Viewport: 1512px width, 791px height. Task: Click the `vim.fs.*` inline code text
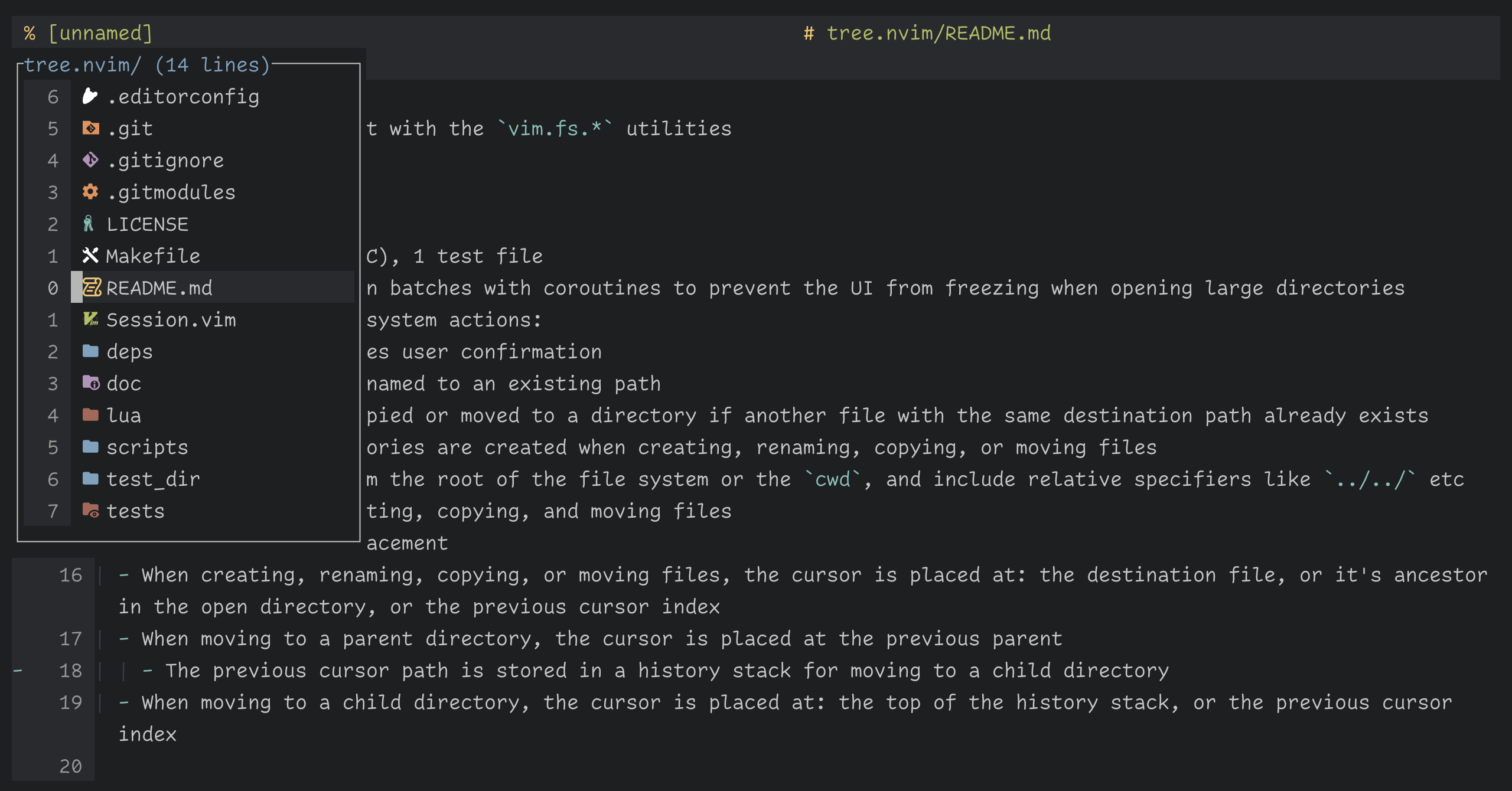(x=555, y=129)
